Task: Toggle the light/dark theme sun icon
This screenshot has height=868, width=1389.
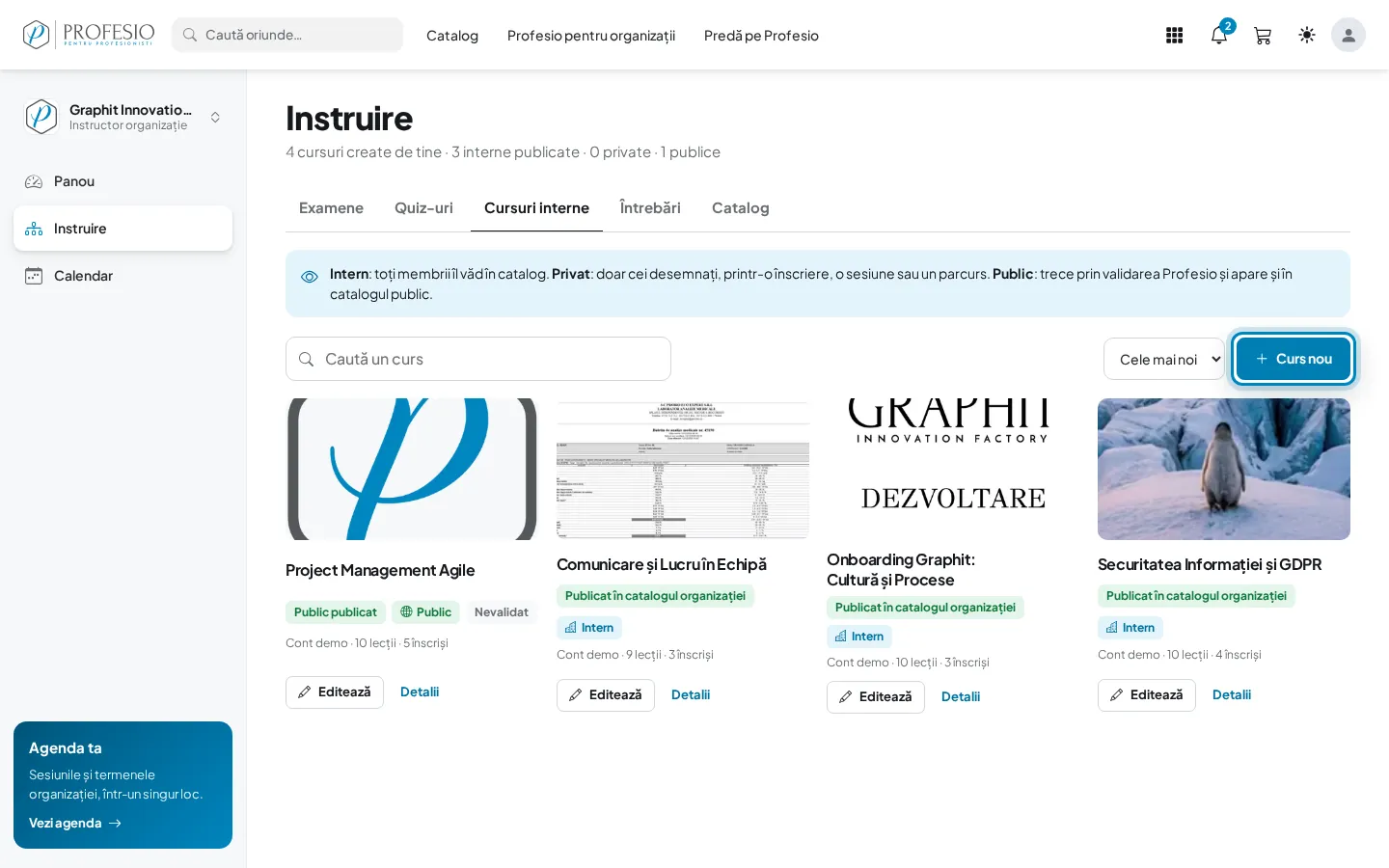Action: 1307,35
